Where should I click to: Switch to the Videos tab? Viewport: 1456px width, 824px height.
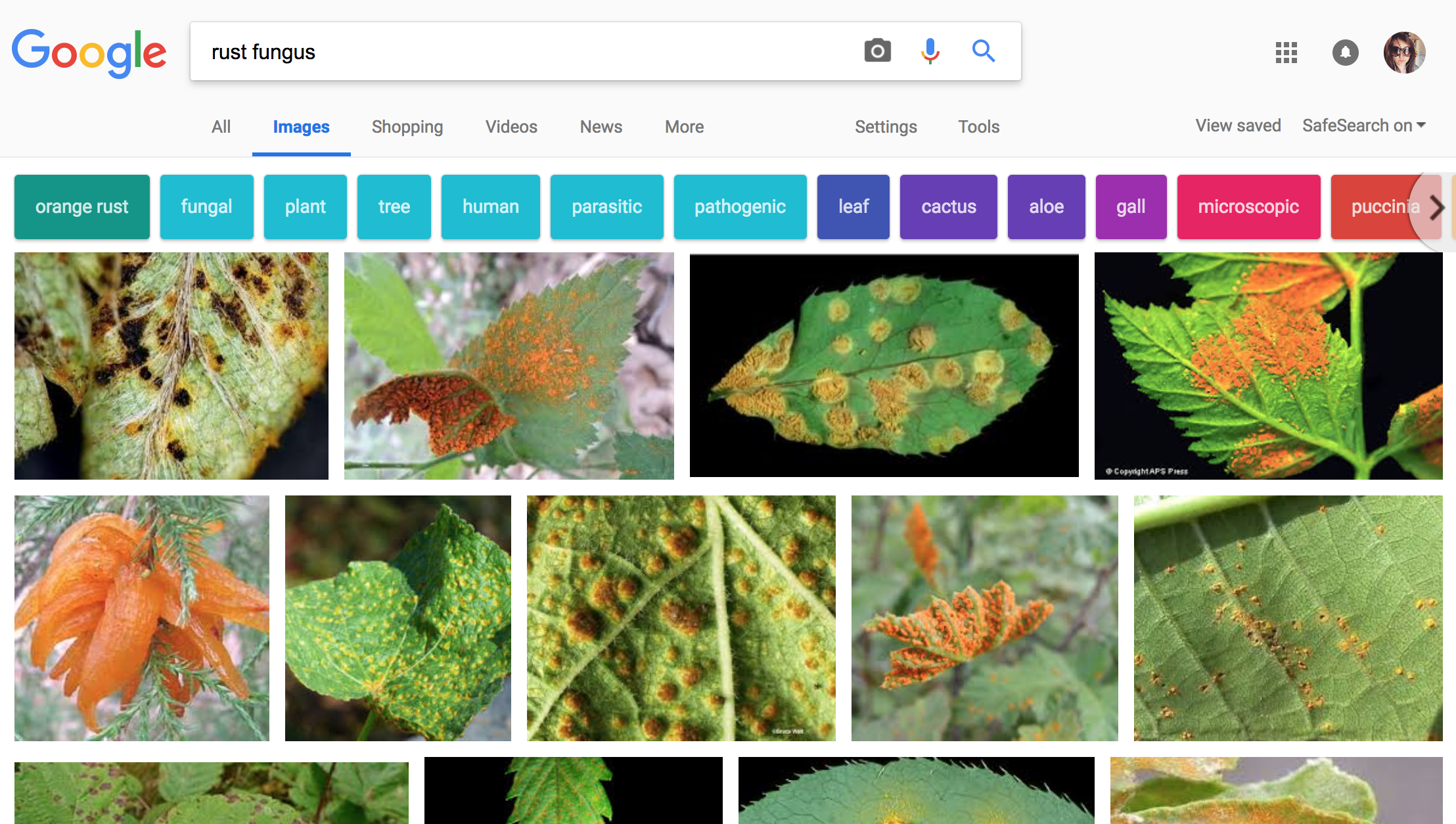point(511,127)
